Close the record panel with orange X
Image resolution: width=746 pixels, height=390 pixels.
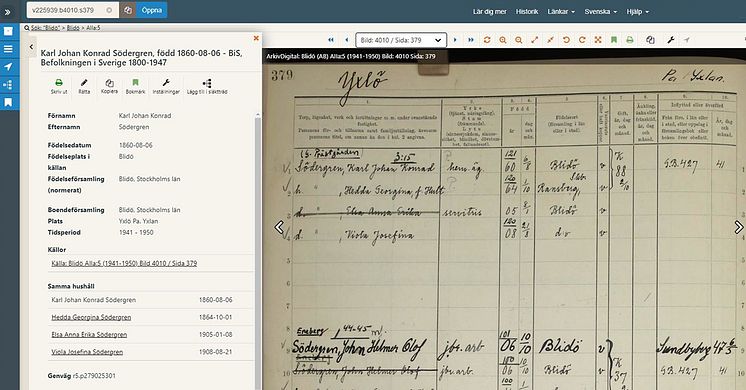coord(256,38)
